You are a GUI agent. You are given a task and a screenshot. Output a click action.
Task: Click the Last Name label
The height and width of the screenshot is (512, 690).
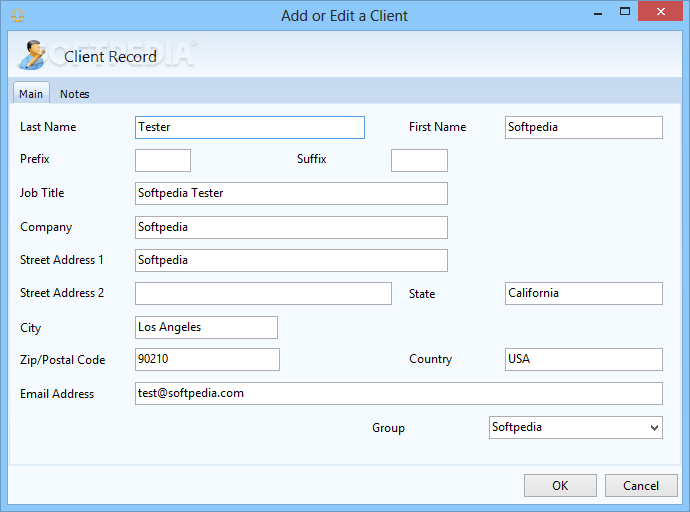pyautogui.click(x=48, y=127)
